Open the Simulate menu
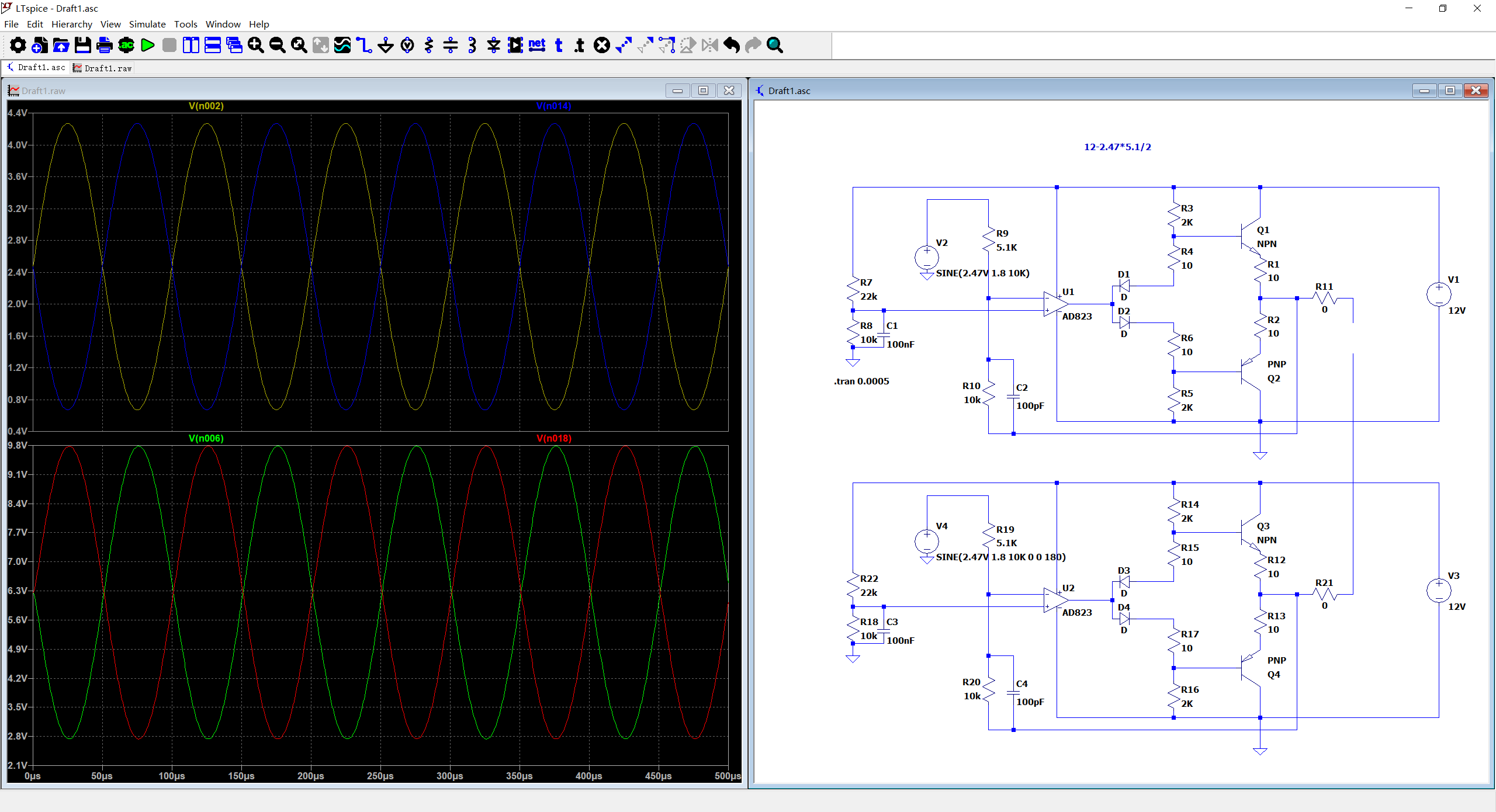1496x812 pixels. click(x=147, y=24)
